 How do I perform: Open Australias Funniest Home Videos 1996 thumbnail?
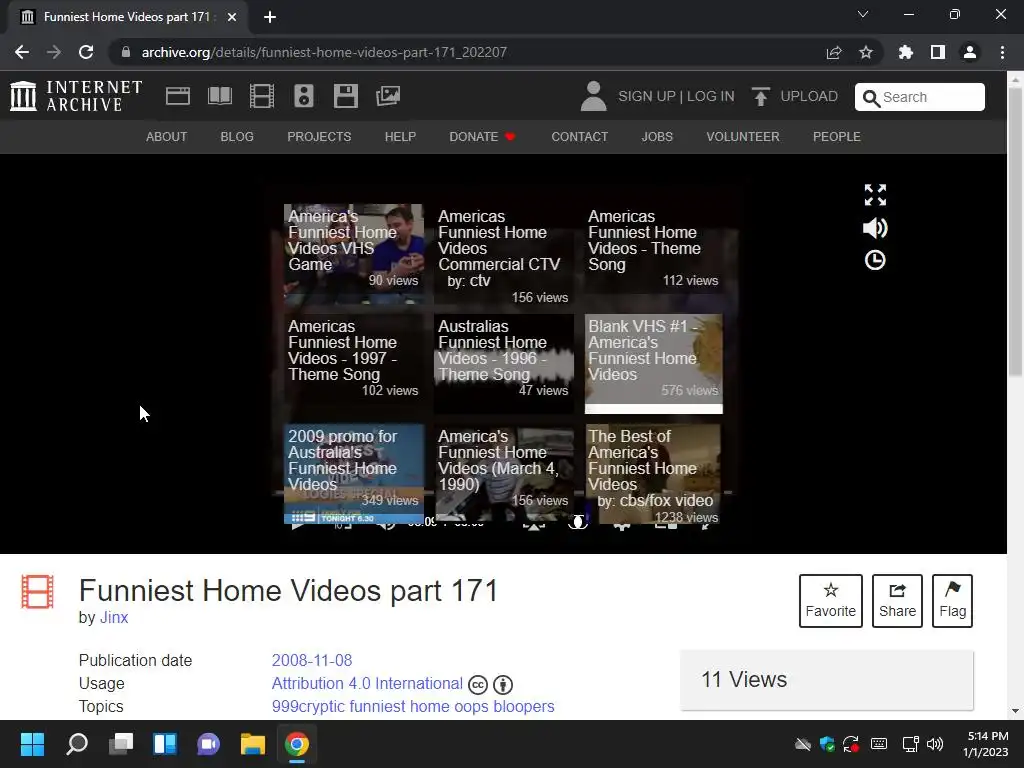click(x=504, y=364)
